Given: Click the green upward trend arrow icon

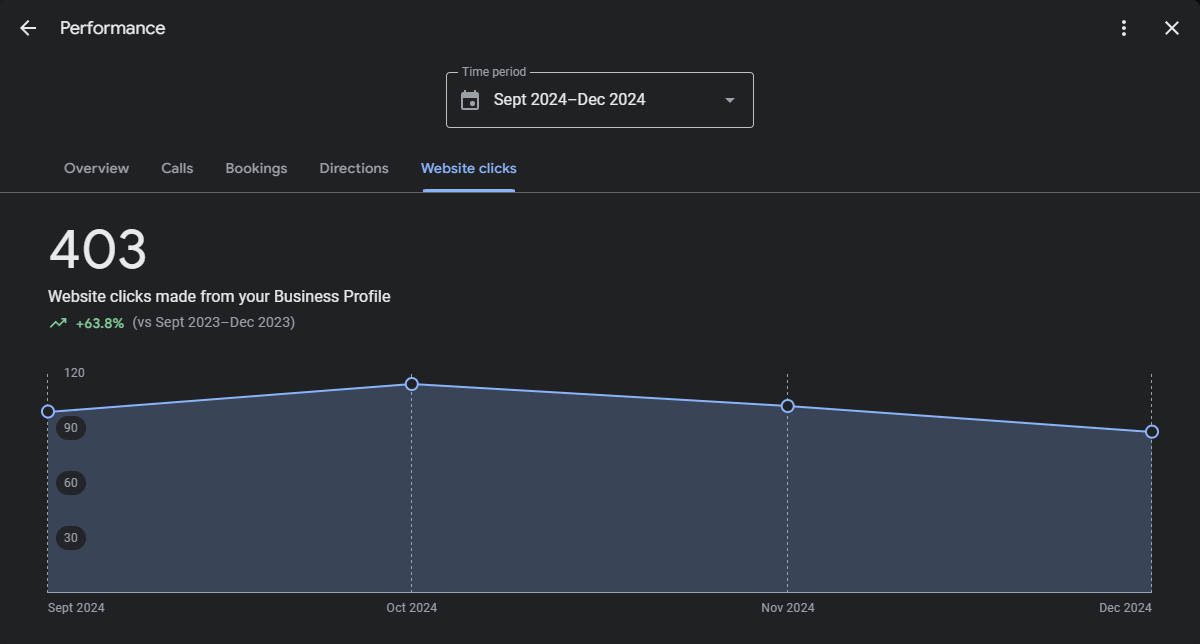Looking at the screenshot, I should pos(58,322).
